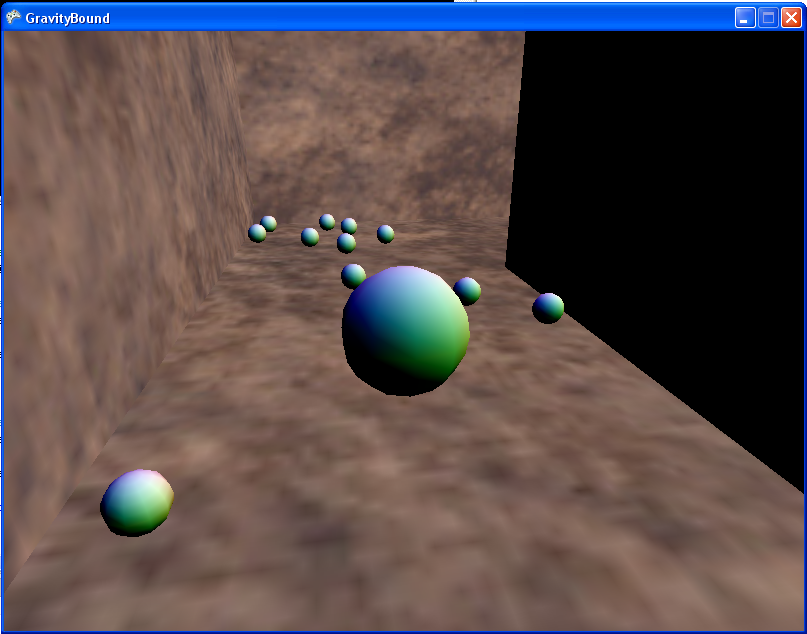This screenshot has height=634, width=807.
Task: Click the GravityBound app icon in the title bar
Action: click(x=13, y=17)
